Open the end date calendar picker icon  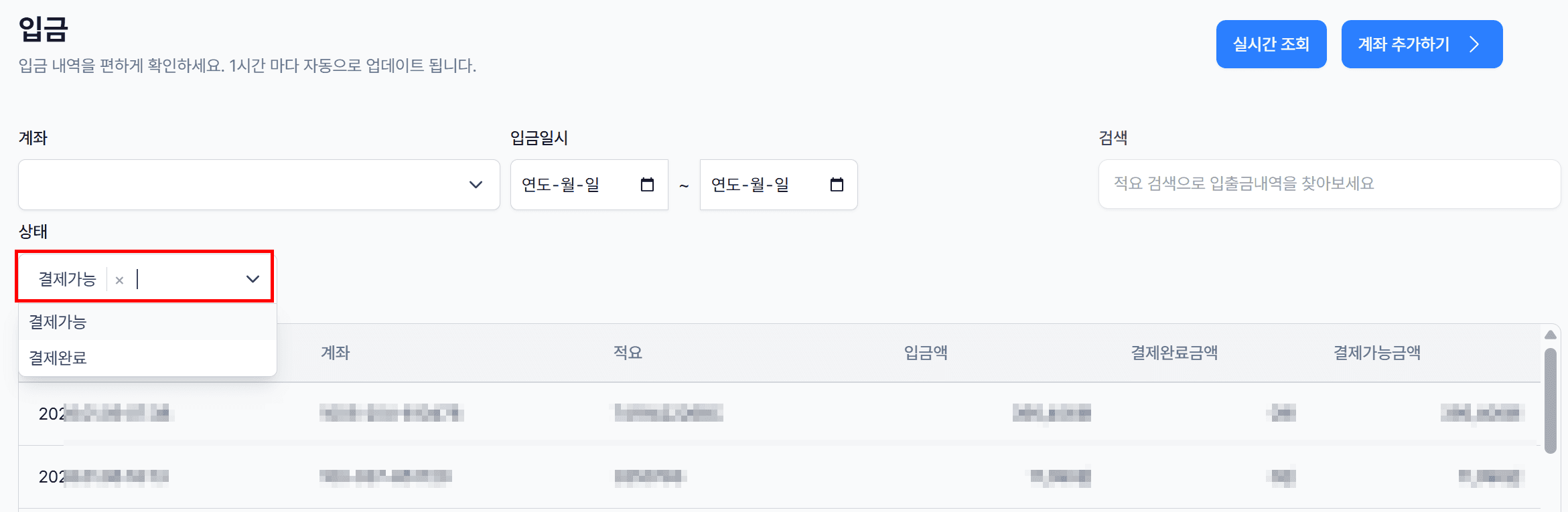click(837, 185)
